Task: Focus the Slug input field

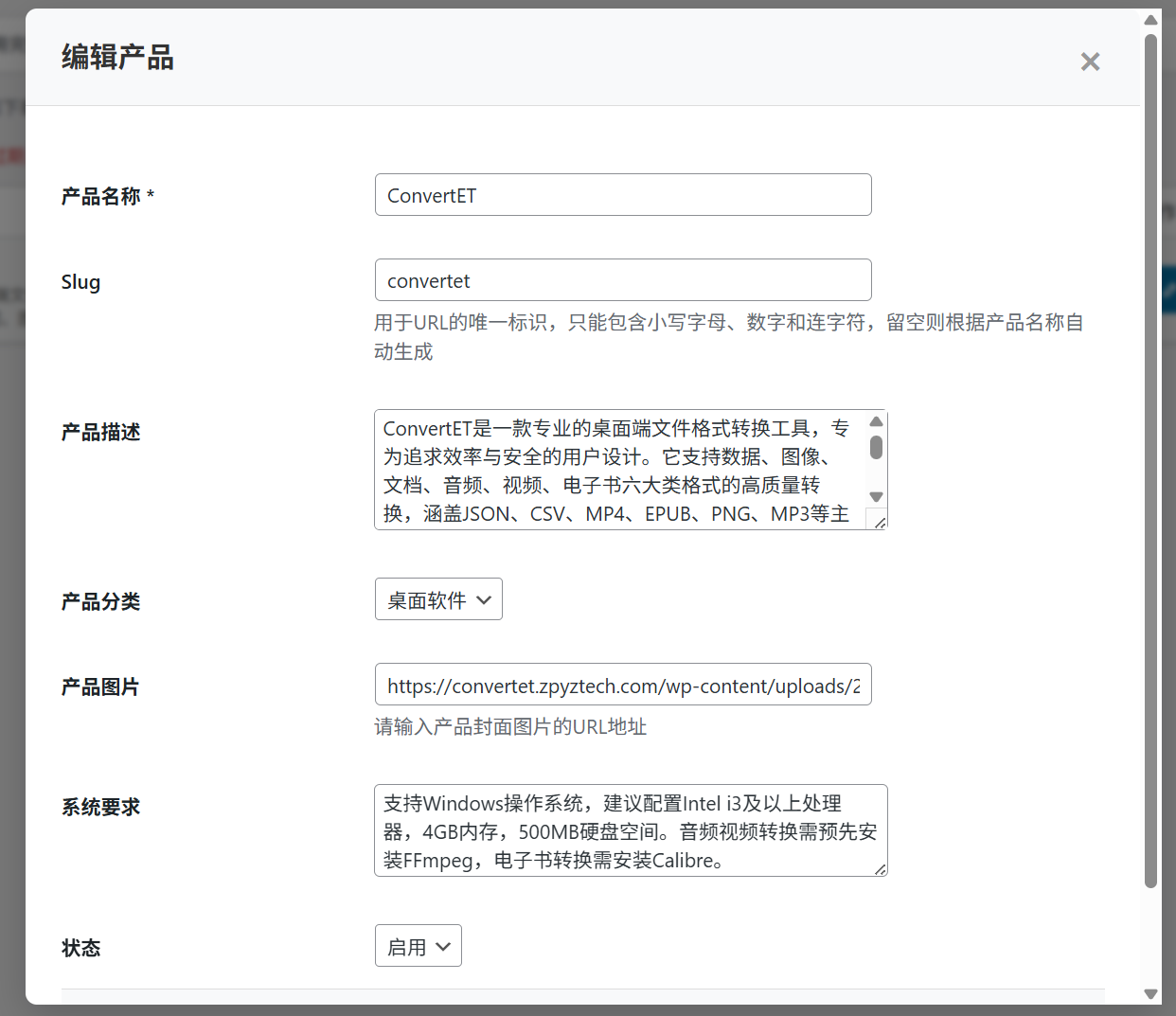Action: coord(622,280)
